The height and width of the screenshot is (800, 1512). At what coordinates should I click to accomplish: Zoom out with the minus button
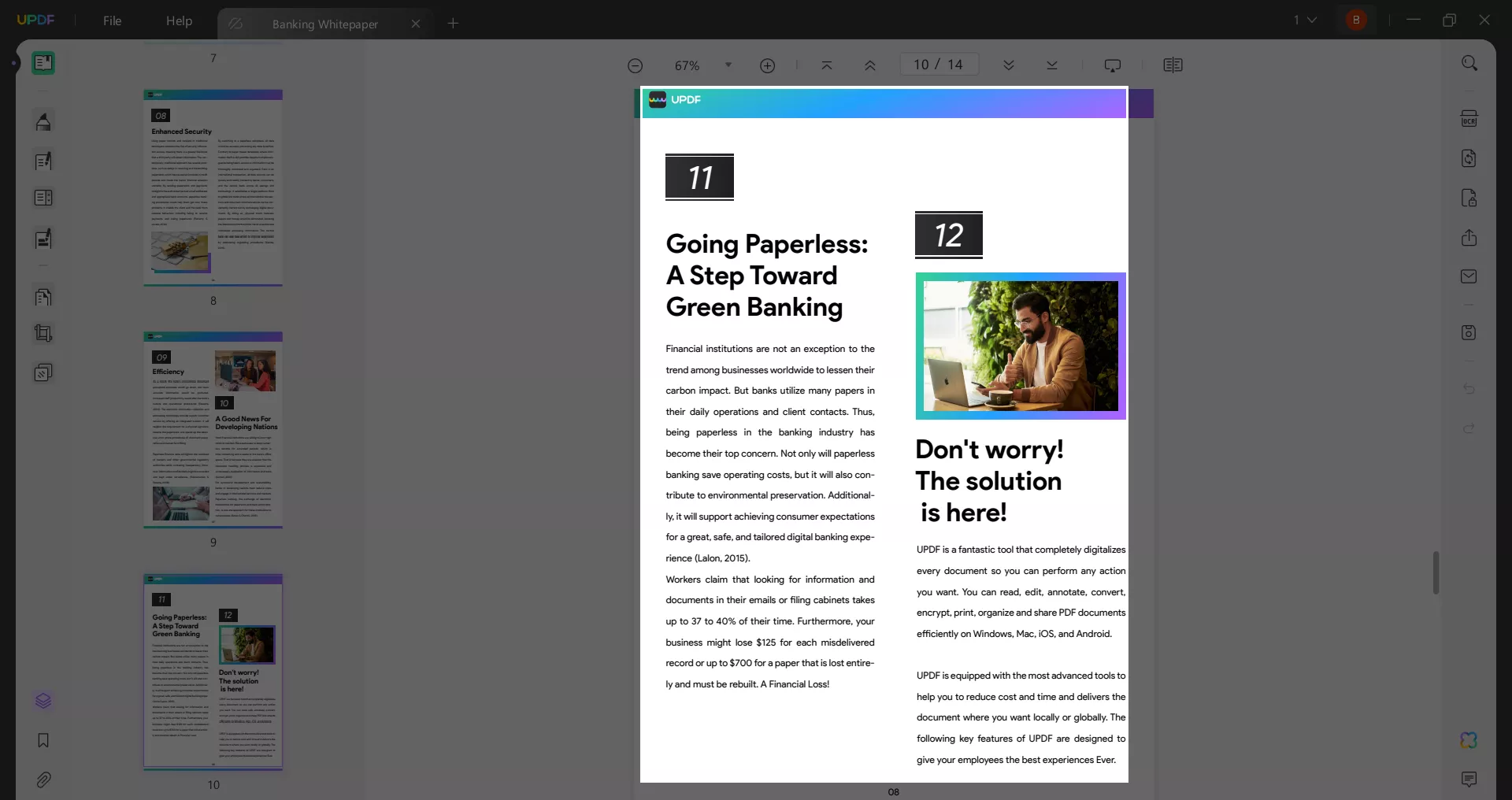click(636, 65)
